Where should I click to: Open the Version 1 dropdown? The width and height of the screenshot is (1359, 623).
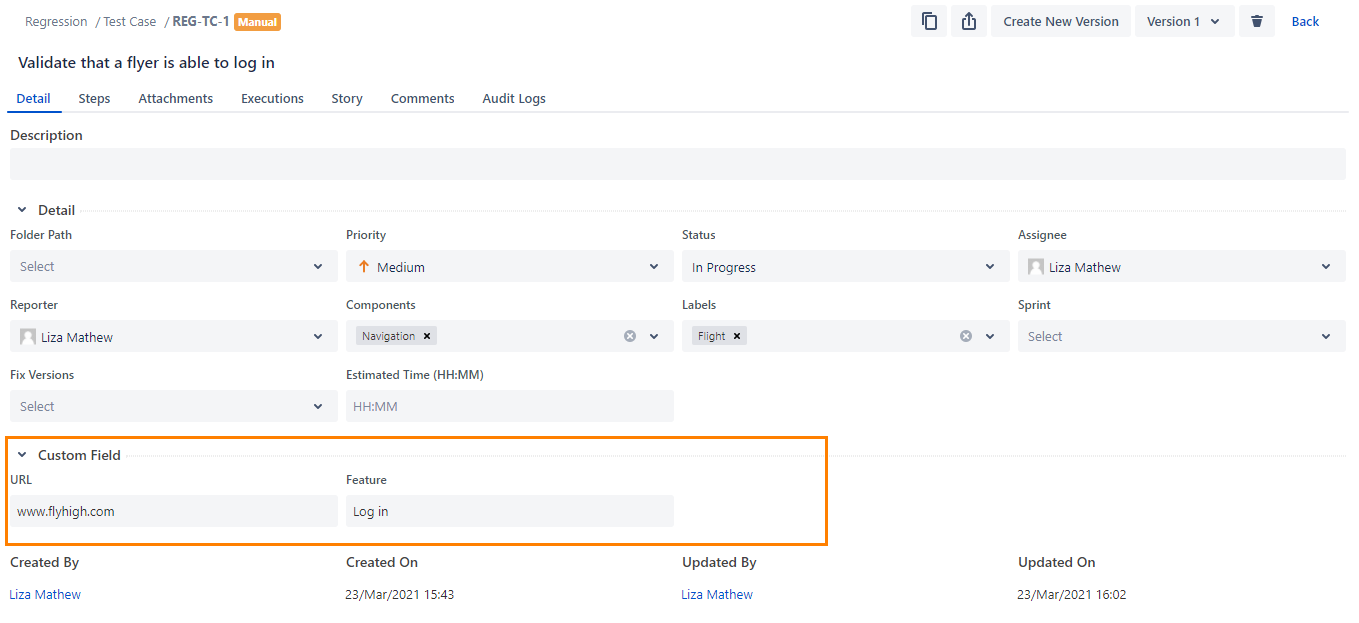[x=1184, y=21]
